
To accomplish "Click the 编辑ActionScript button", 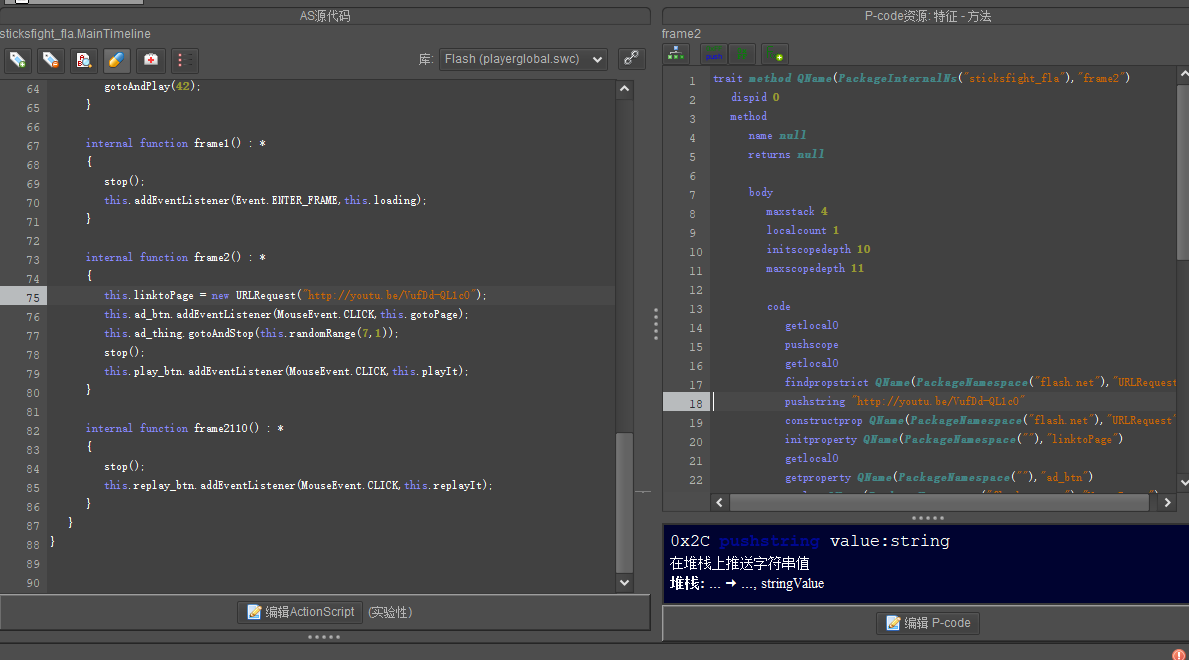I will [300, 612].
